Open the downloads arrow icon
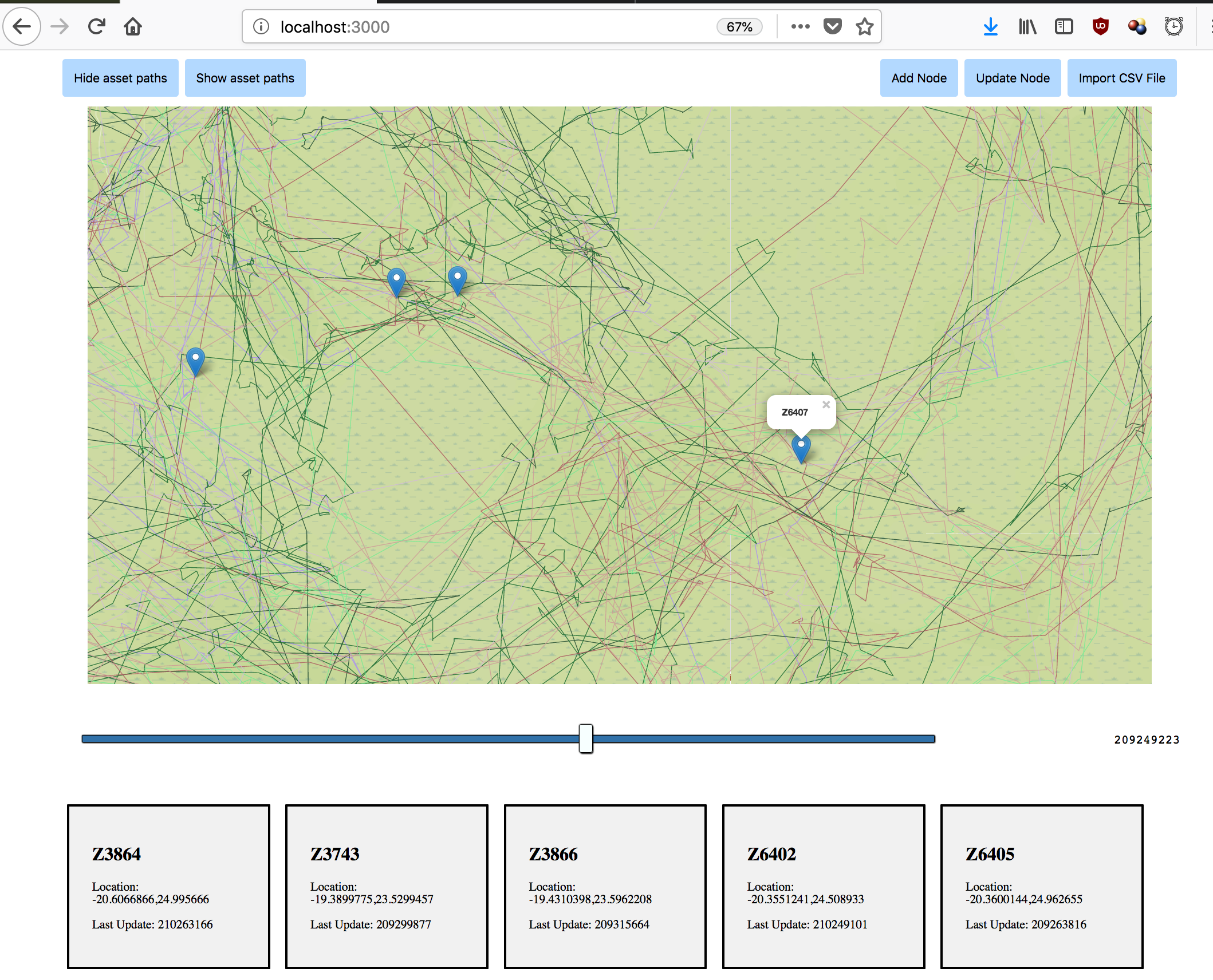The height and width of the screenshot is (980, 1213). click(990, 26)
